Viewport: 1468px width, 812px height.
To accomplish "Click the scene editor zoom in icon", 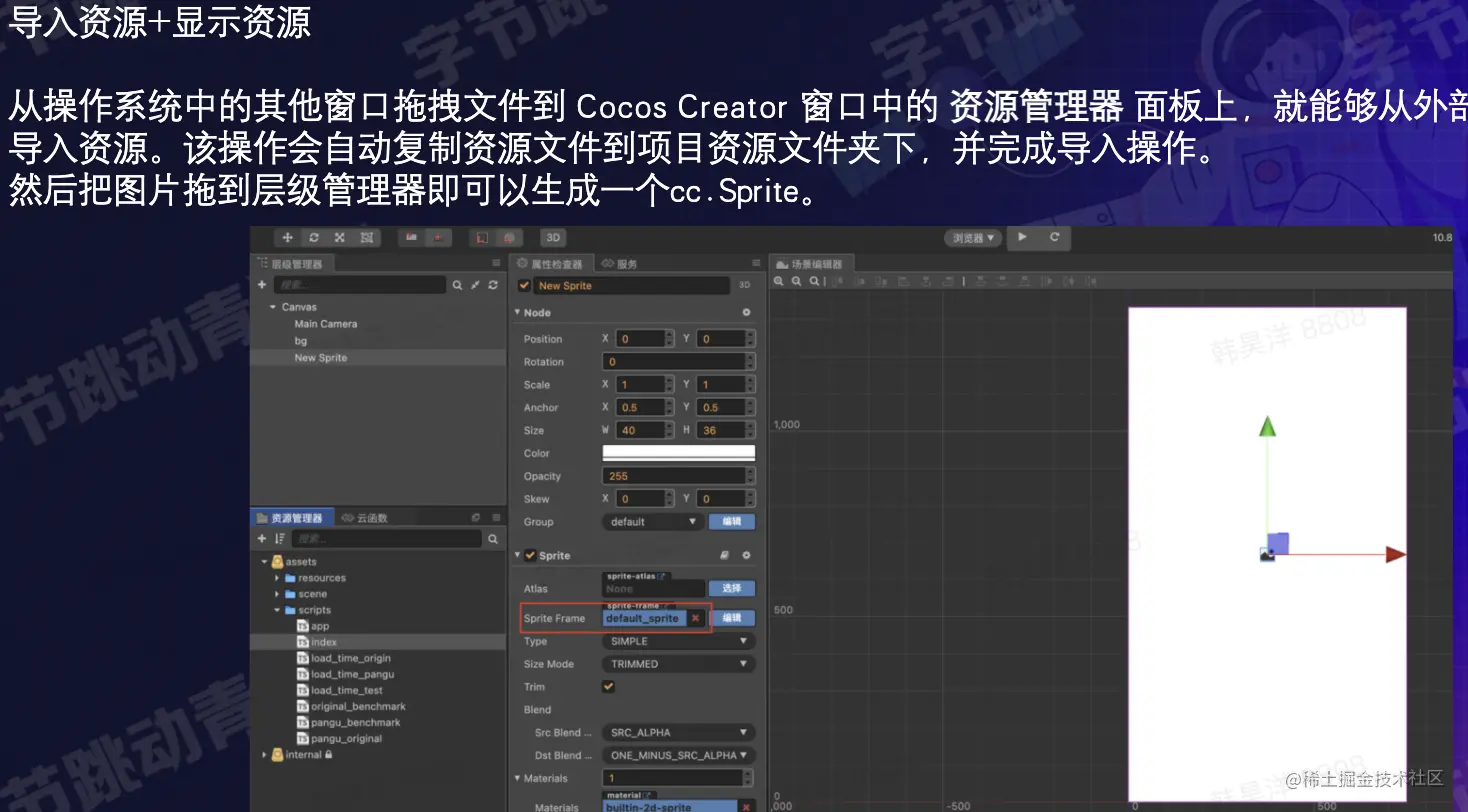I will [779, 282].
